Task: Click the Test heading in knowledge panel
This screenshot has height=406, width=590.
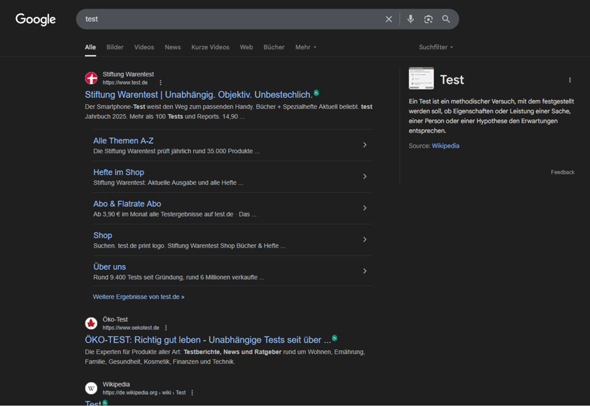Action: [452, 80]
